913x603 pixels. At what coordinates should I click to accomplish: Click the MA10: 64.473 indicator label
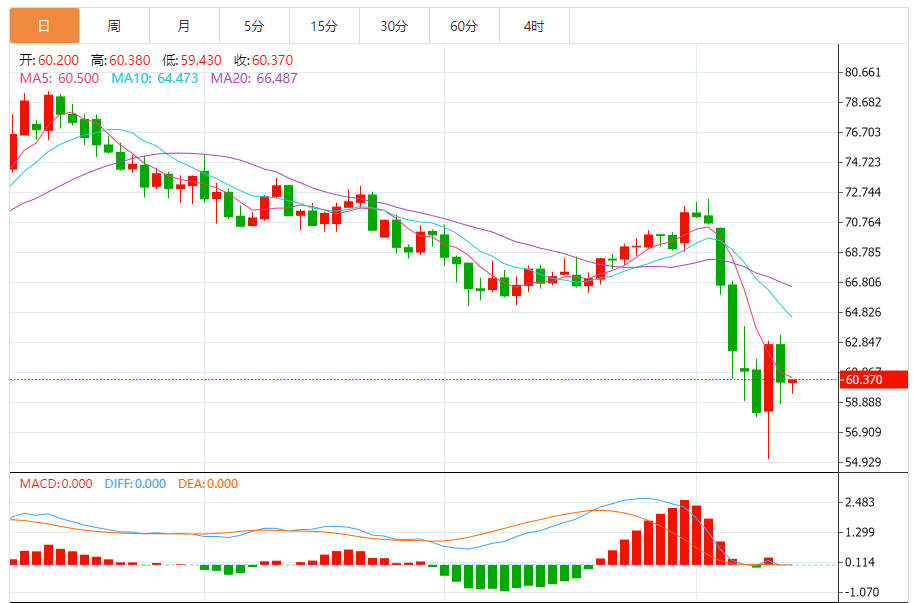pyautogui.click(x=155, y=78)
